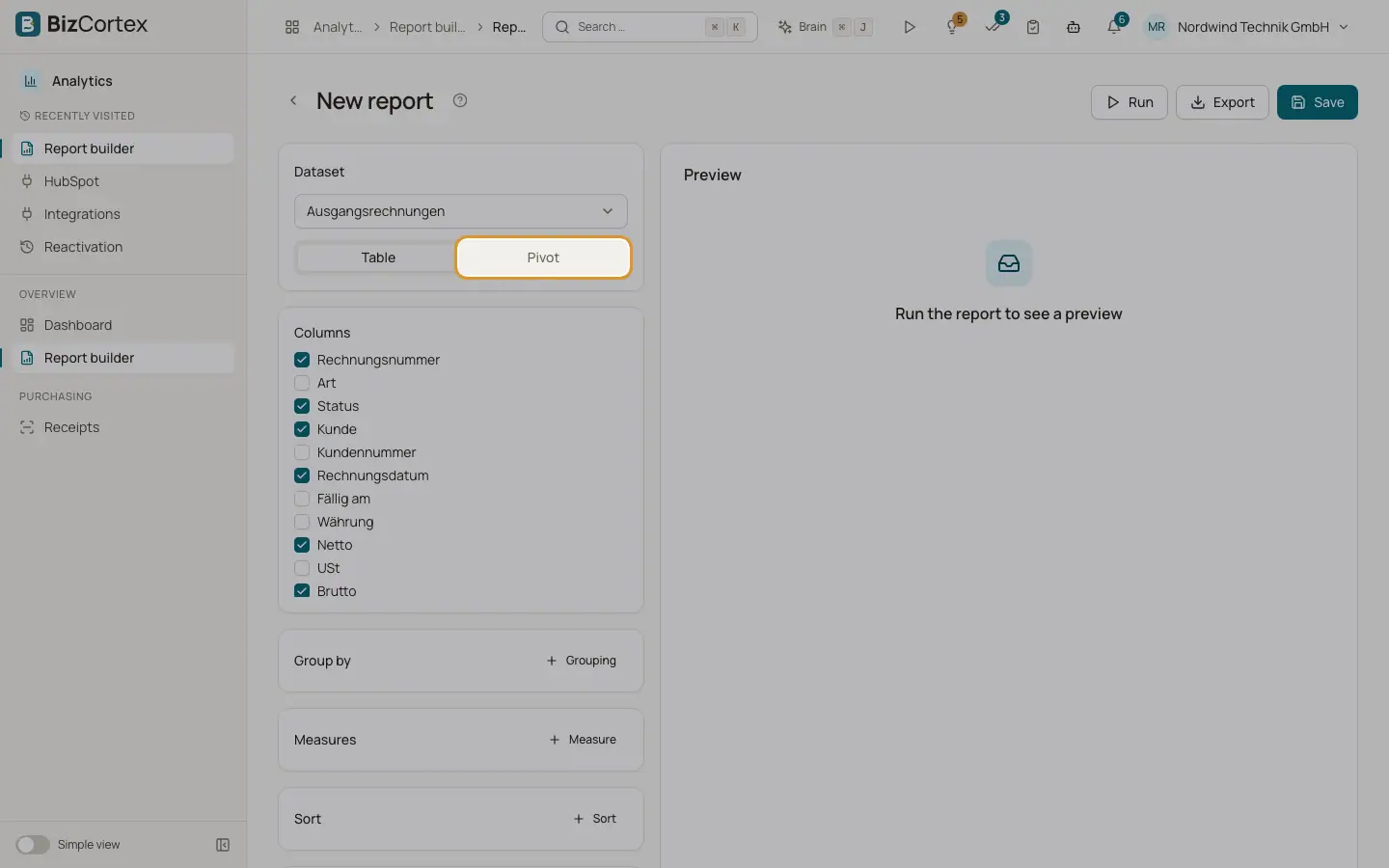Open the lightbulb insights icon
This screenshot has height=868, width=1389.
point(952,27)
